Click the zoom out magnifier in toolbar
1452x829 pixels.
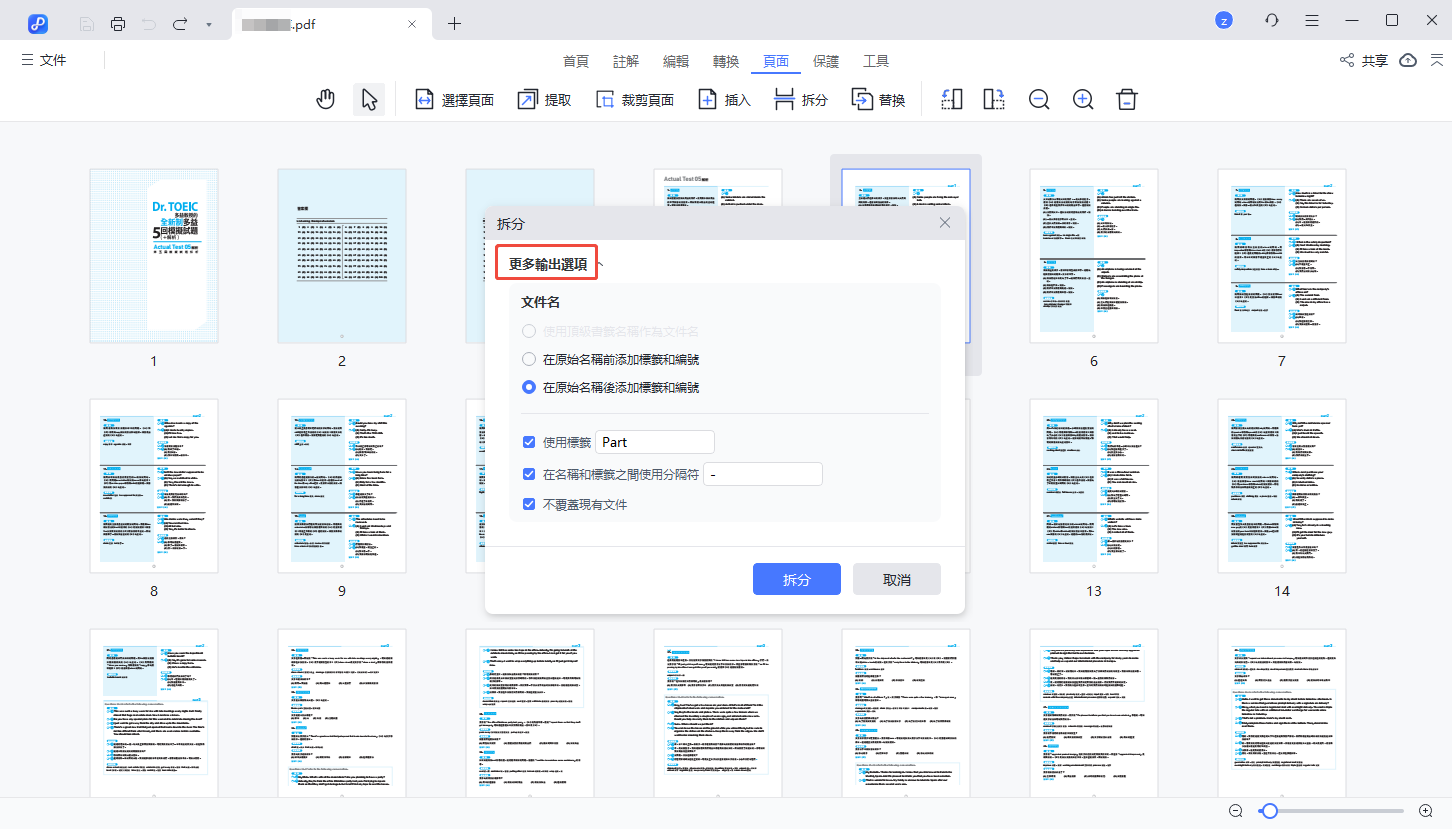click(1039, 100)
